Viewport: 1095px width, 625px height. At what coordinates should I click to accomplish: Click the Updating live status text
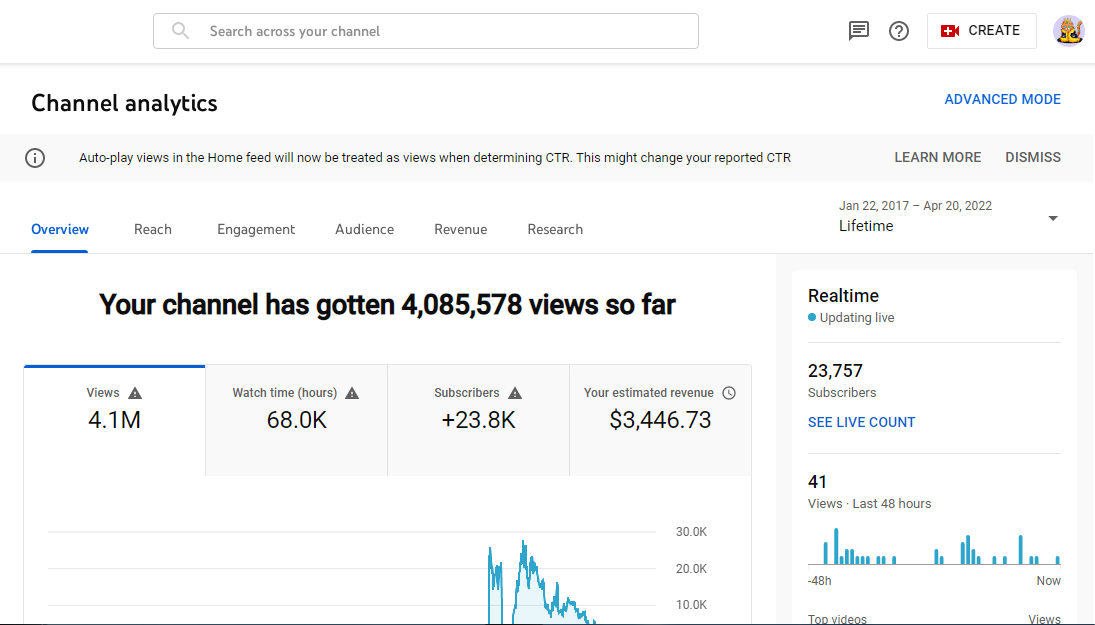click(857, 318)
